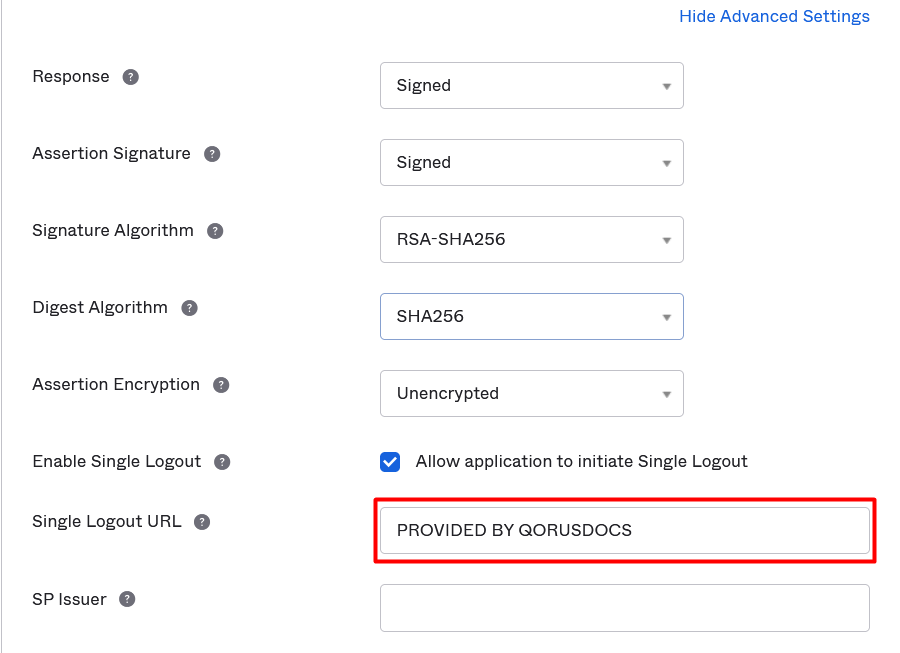
Task: Focus the empty SP Issuer text field
Action: [x=624, y=608]
